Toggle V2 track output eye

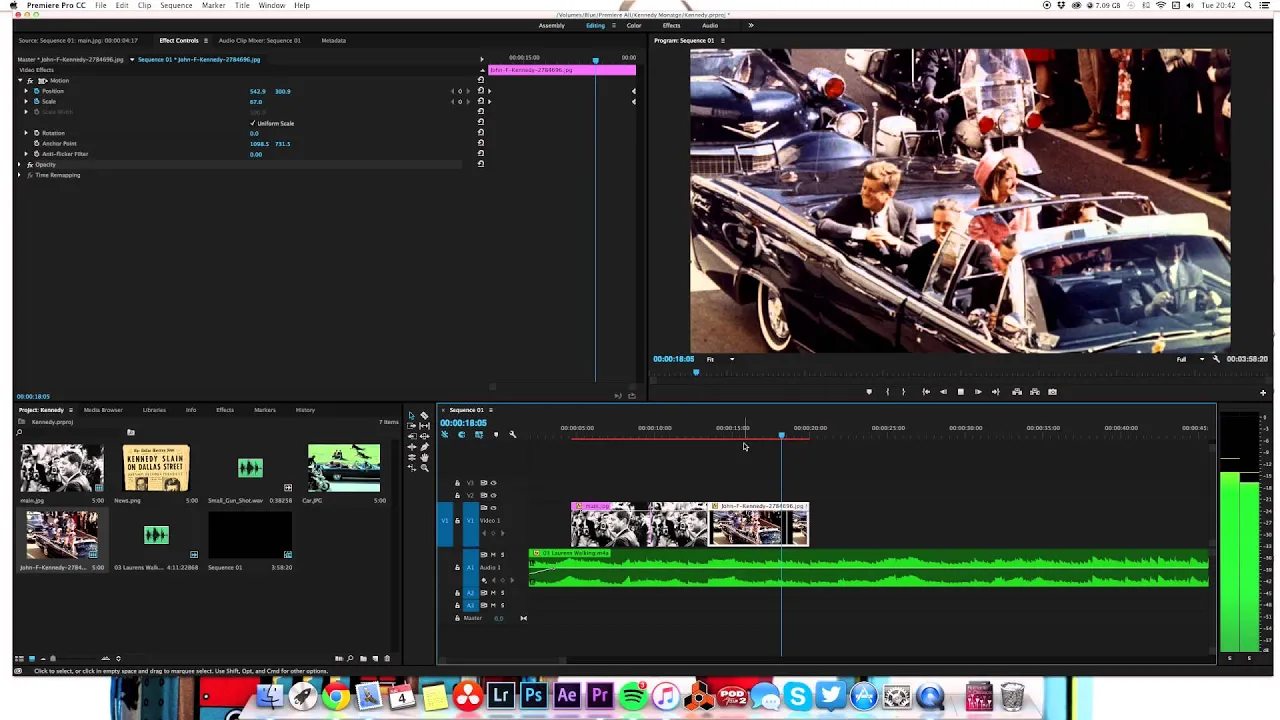point(493,495)
